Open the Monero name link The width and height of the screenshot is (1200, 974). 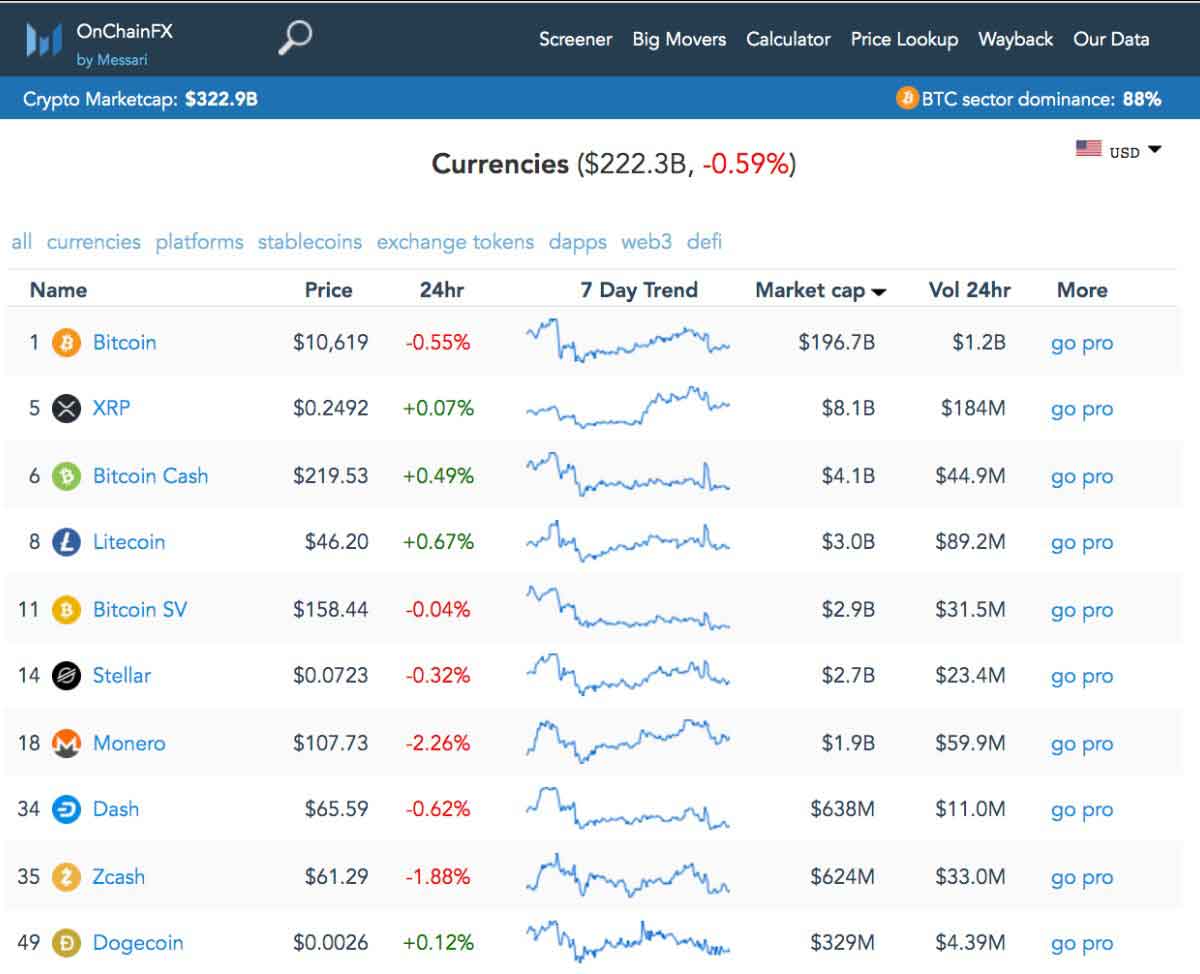click(129, 743)
